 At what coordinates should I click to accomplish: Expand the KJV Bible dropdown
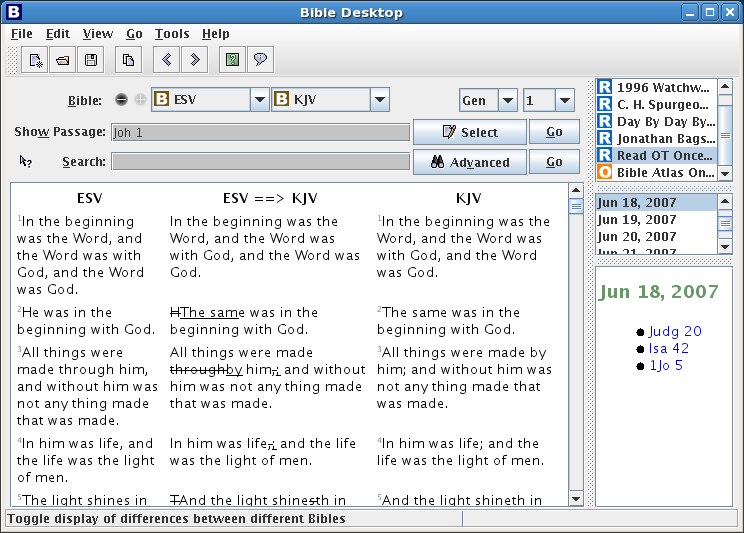379,100
